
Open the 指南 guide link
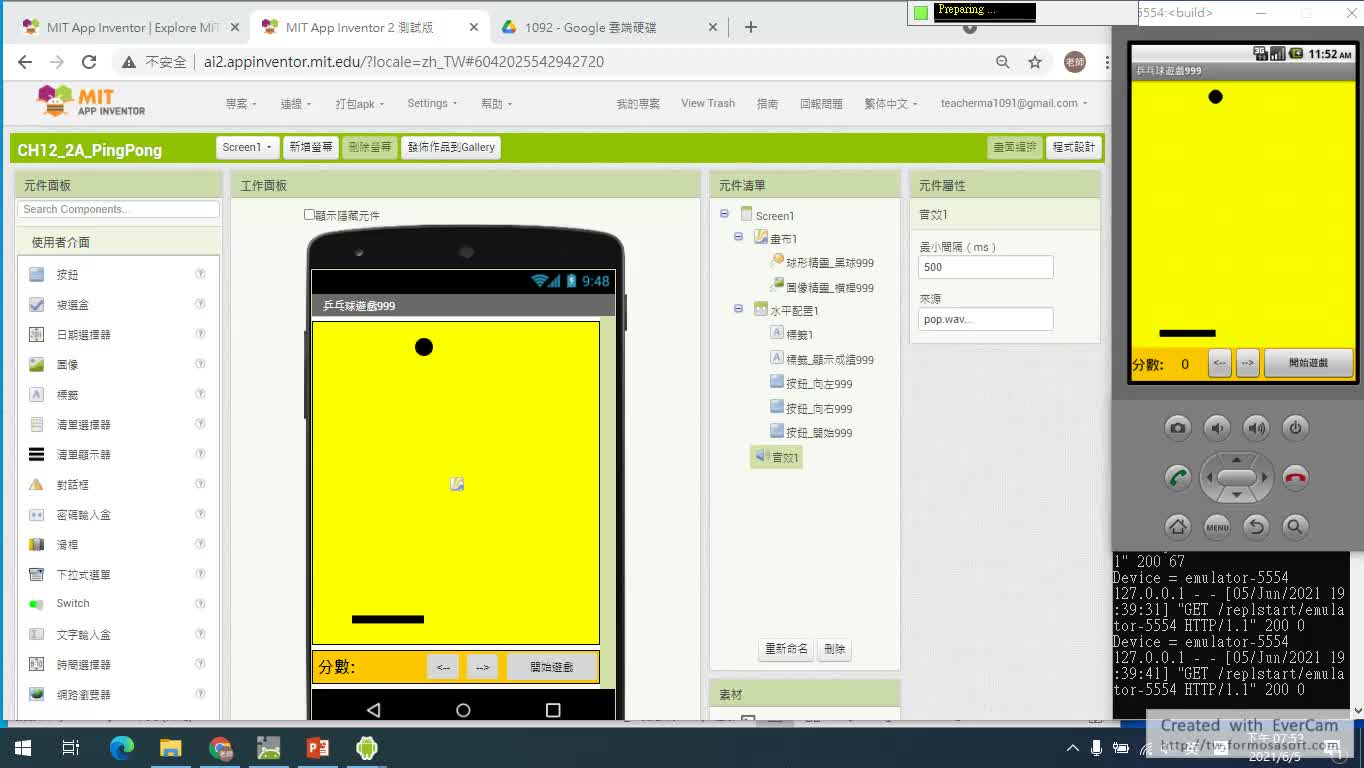[x=767, y=104]
